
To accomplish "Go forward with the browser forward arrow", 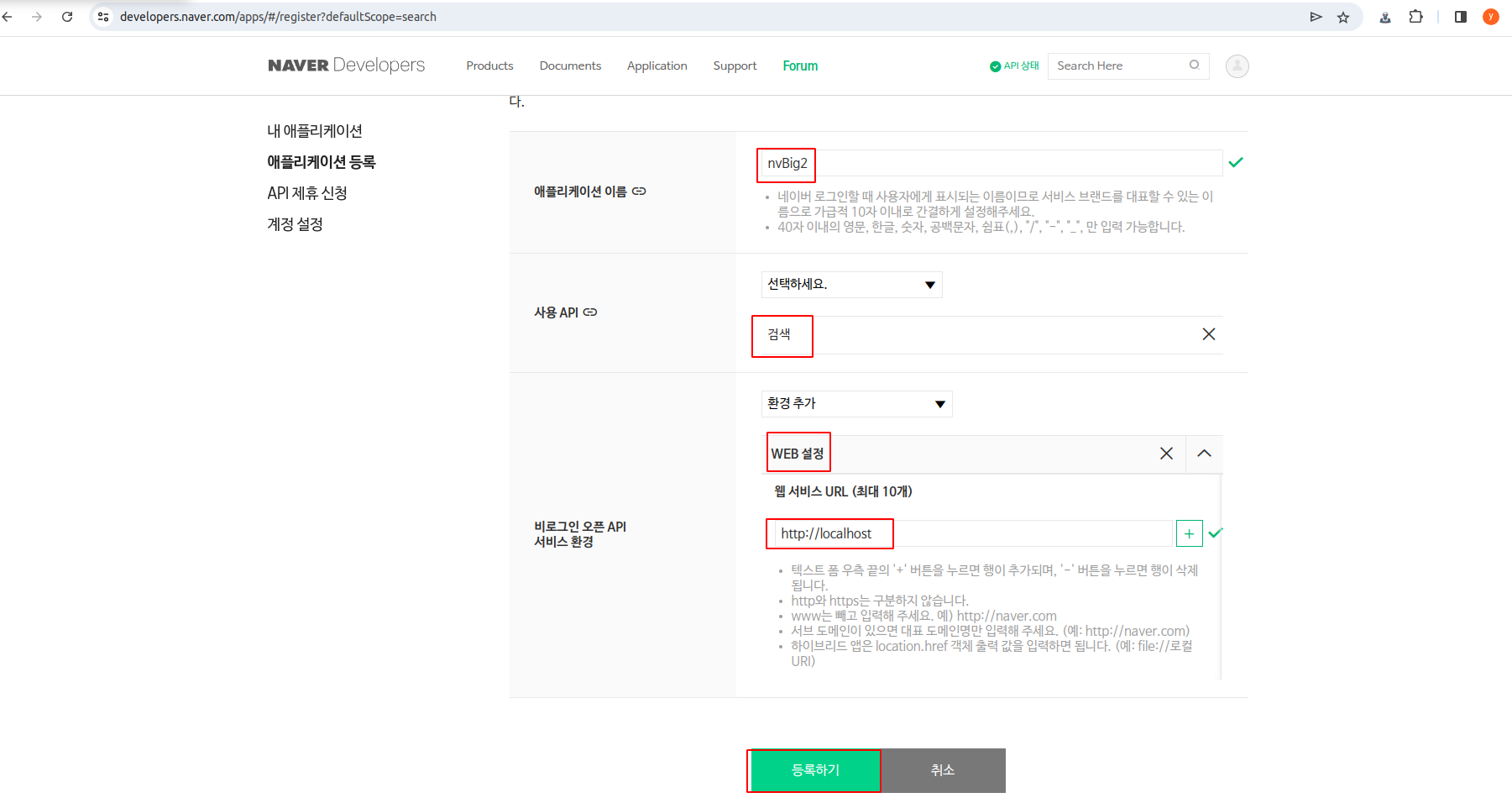I will pos(37,17).
